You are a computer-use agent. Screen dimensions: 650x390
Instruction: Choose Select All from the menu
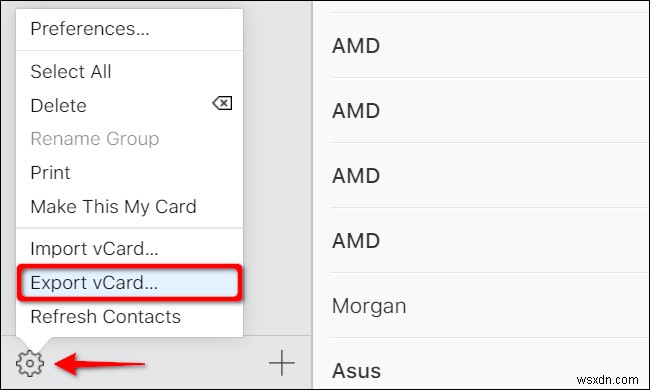pyautogui.click(x=129, y=71)
